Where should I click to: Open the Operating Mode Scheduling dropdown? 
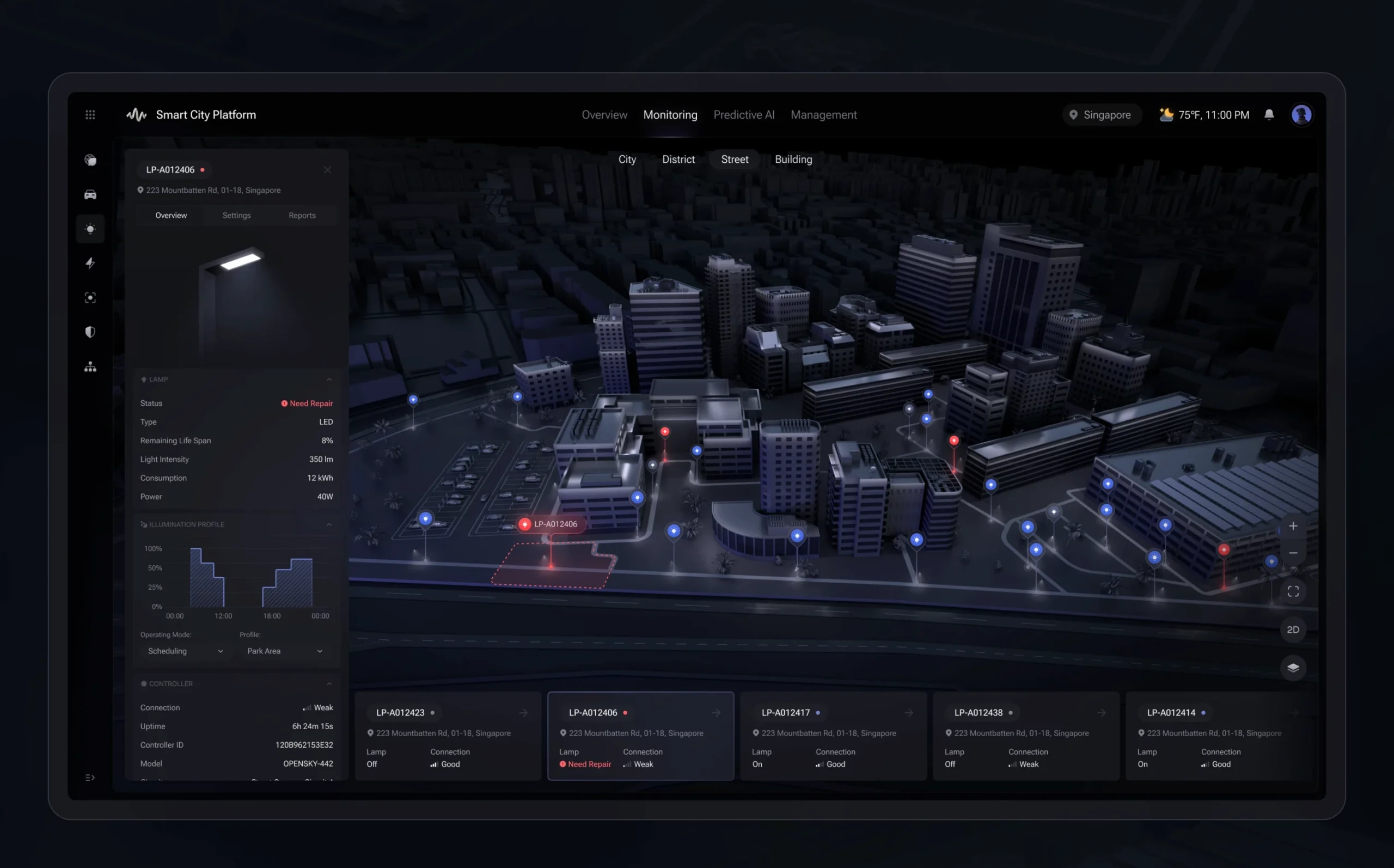point(185,651)
